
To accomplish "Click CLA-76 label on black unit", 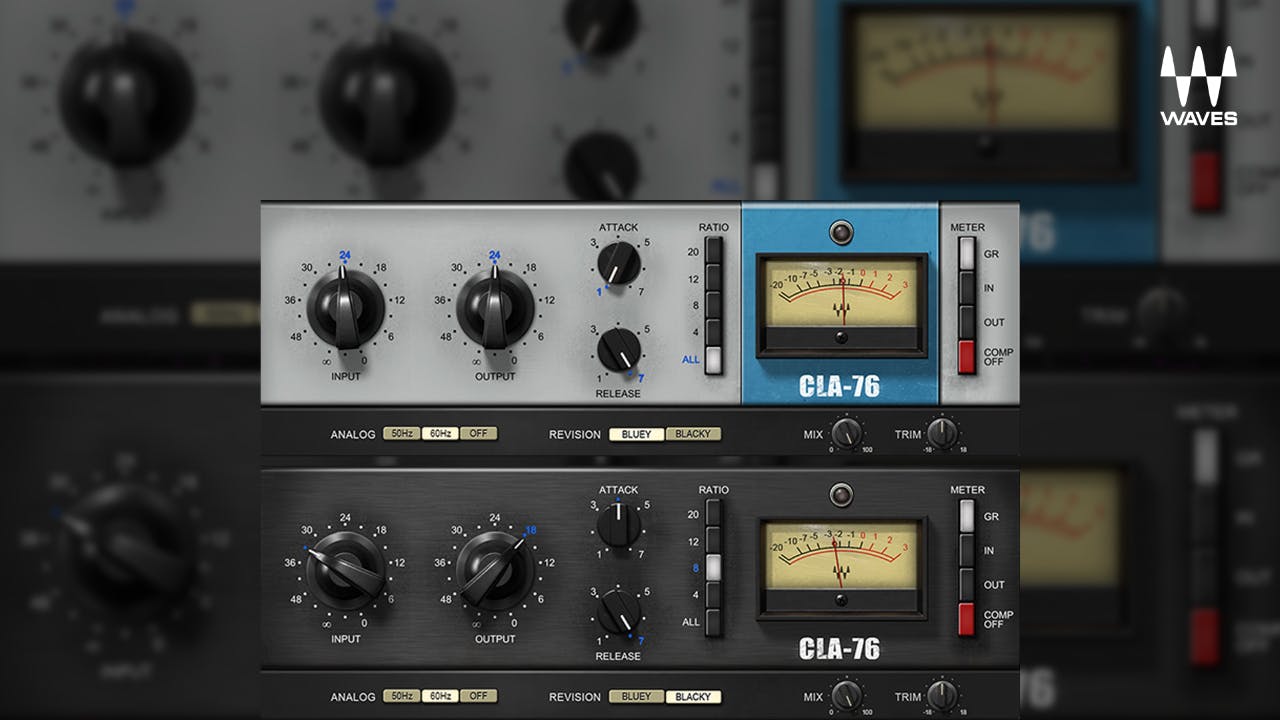I will tap(840, 649).
